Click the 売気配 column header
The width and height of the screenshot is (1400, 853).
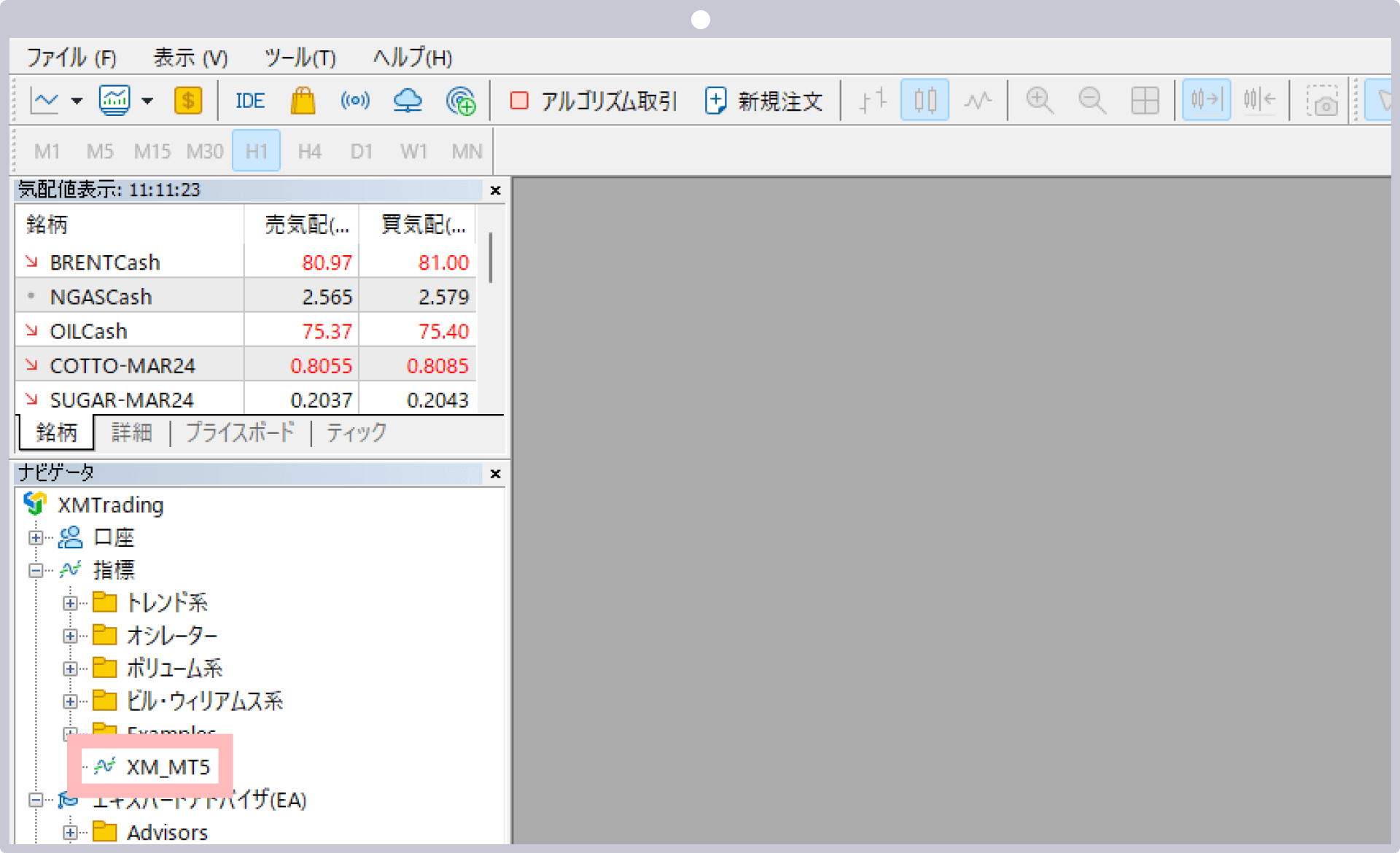tap(301, 224)
